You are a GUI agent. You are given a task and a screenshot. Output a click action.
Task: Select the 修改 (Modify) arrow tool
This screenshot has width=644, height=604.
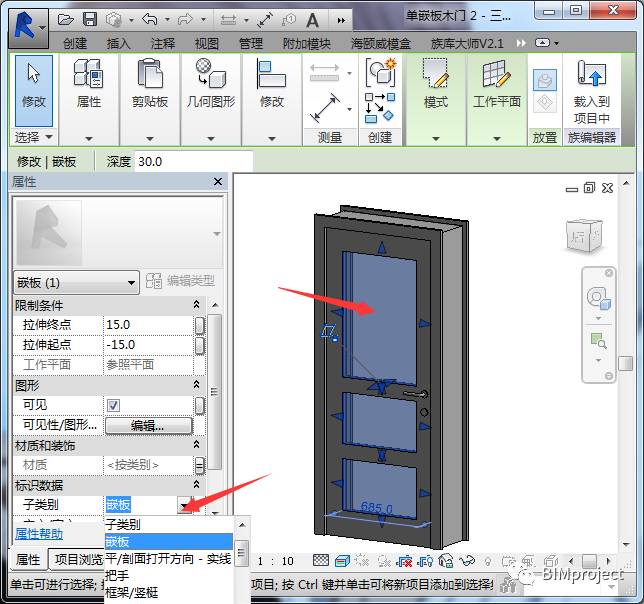pos(34,91)
